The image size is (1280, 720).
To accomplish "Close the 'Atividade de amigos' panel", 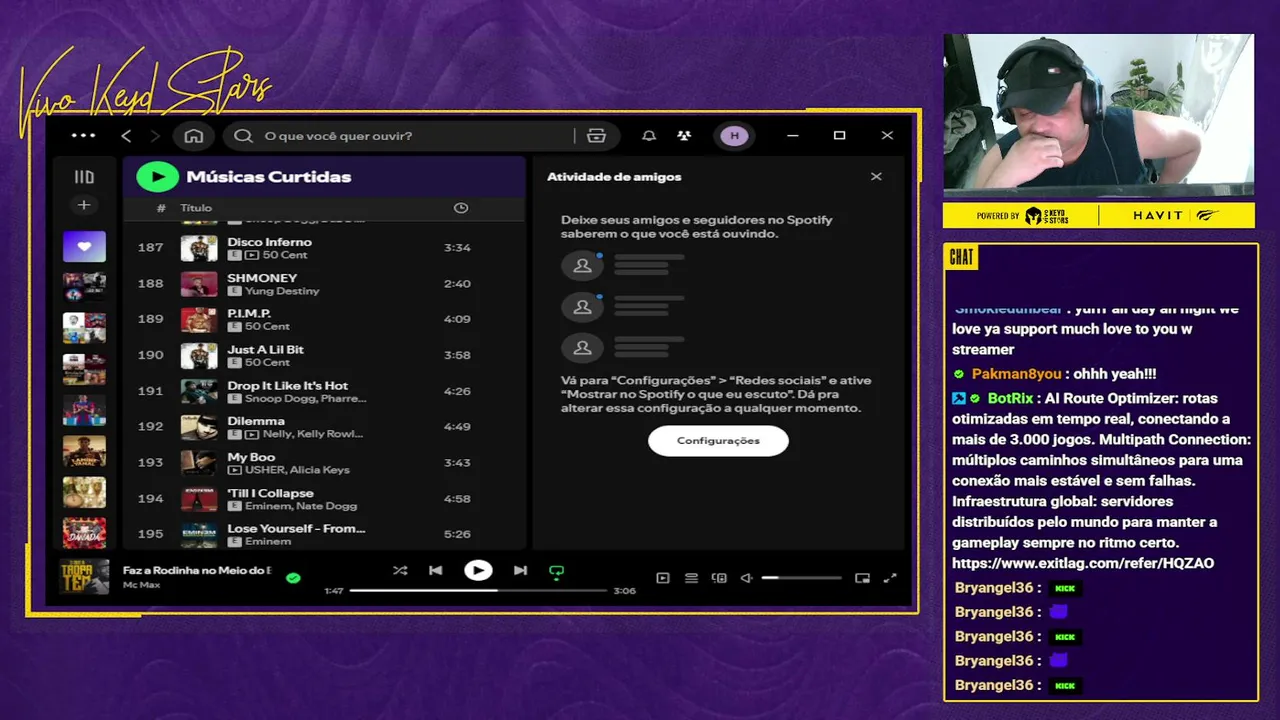I will [x=876, y=177].
